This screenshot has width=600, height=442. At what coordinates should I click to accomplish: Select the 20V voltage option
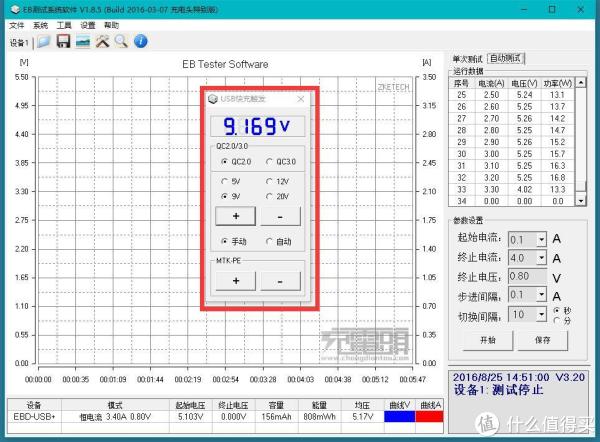point(269,196)
